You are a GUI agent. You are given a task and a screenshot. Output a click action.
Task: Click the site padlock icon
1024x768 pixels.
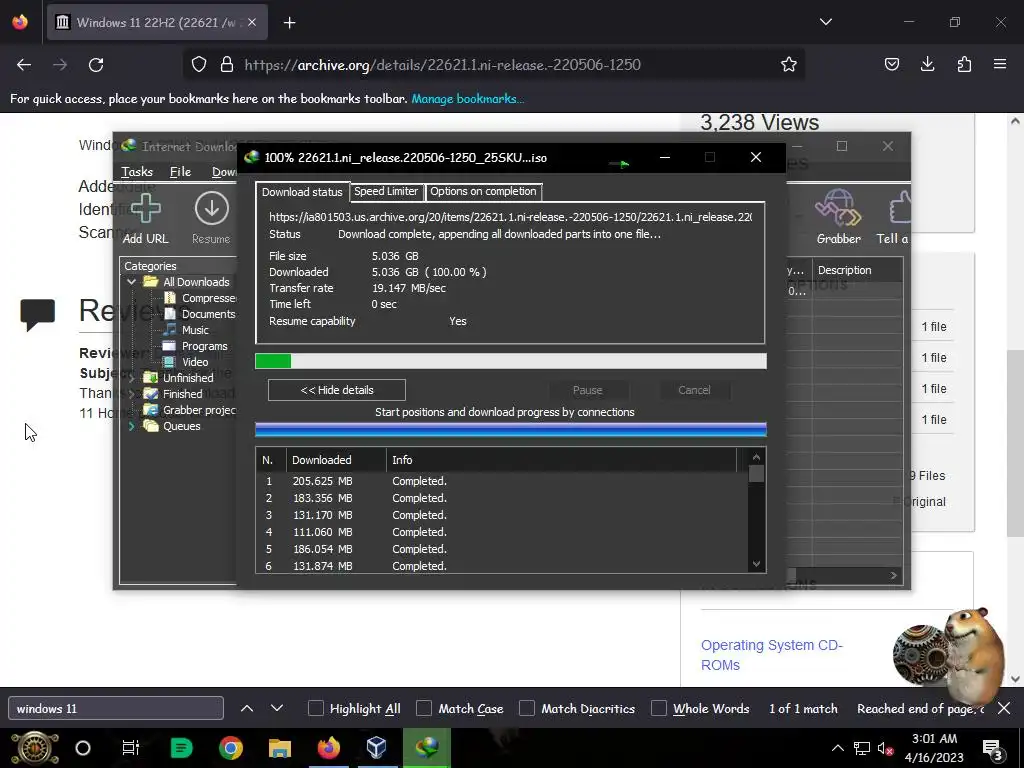(227, 65)
